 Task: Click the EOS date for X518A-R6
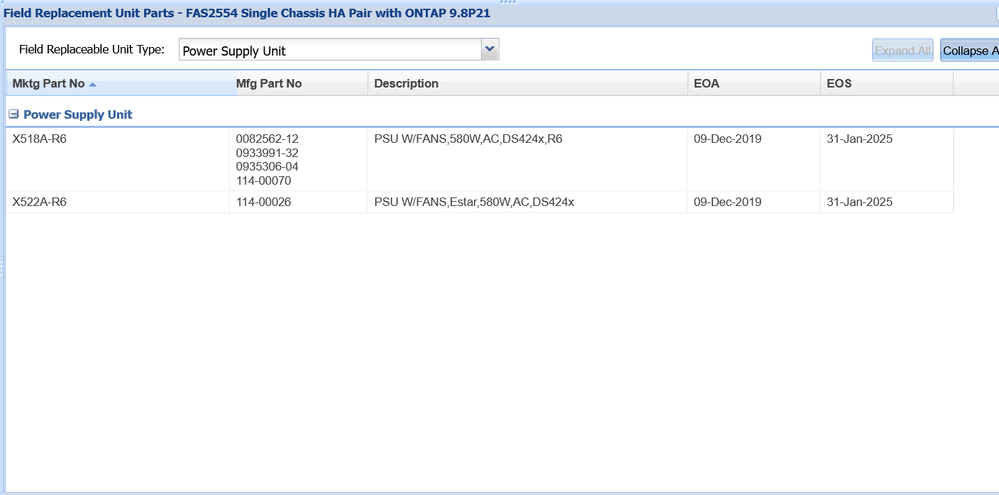click(x=859, y=139)
